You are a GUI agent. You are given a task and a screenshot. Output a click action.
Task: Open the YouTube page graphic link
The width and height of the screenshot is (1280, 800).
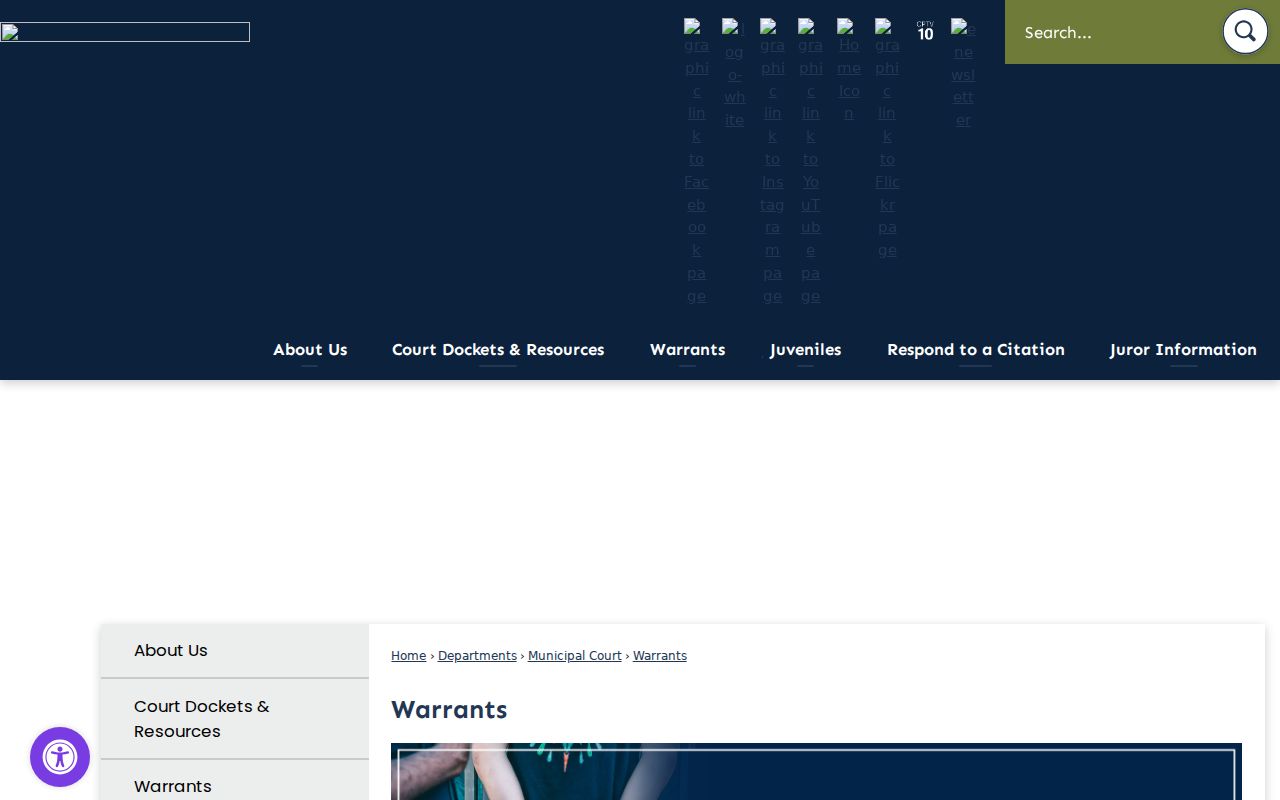(810, 161)
